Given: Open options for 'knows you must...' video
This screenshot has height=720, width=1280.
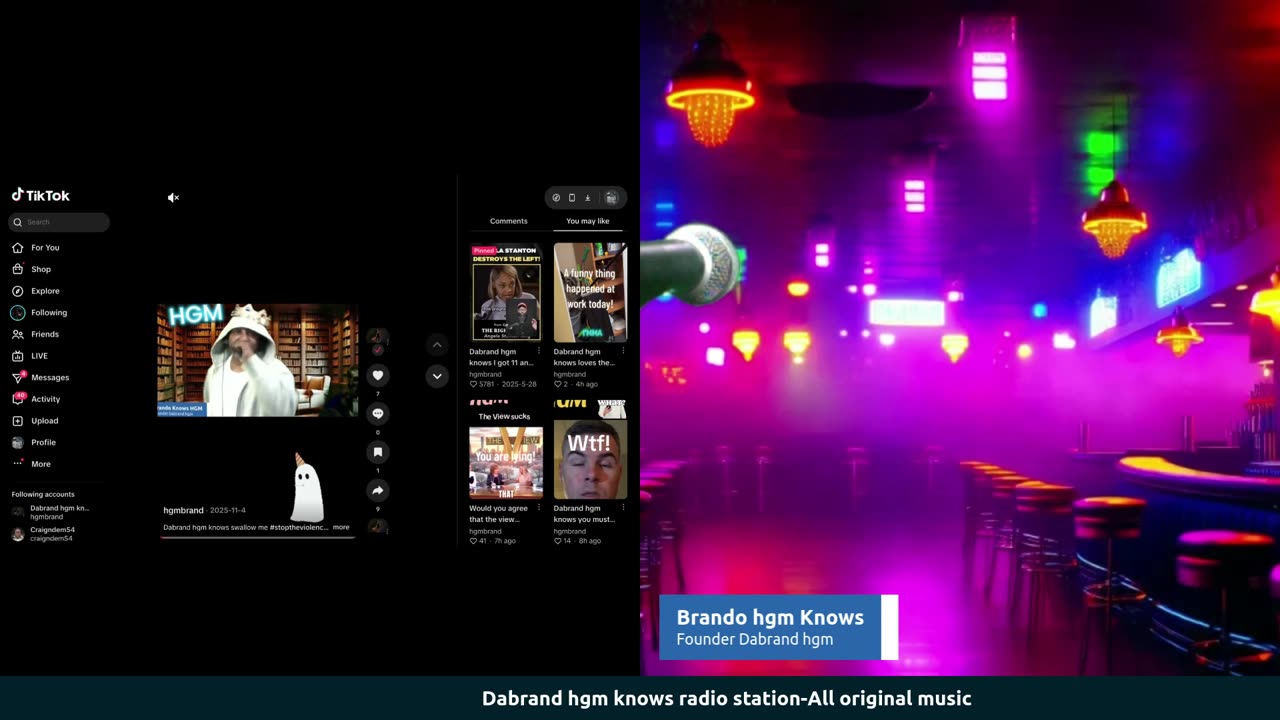Looking at the screenshot, I should pyautogui.click(x=623, y=508).
